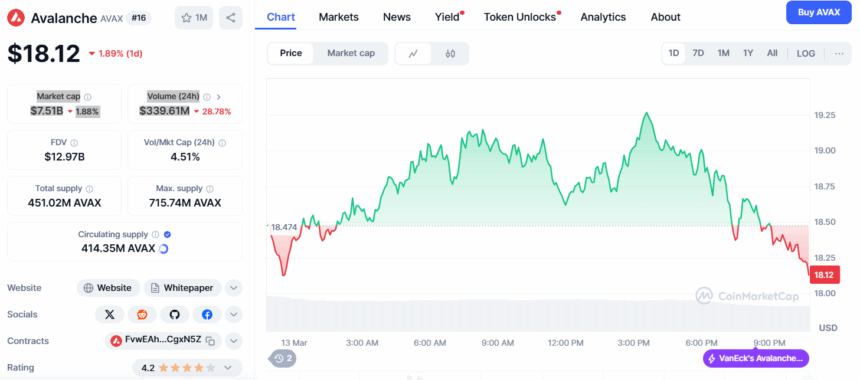Click the Buy AVAX button
This screenshot has width=860, height=380.
(x=818, y=13)
